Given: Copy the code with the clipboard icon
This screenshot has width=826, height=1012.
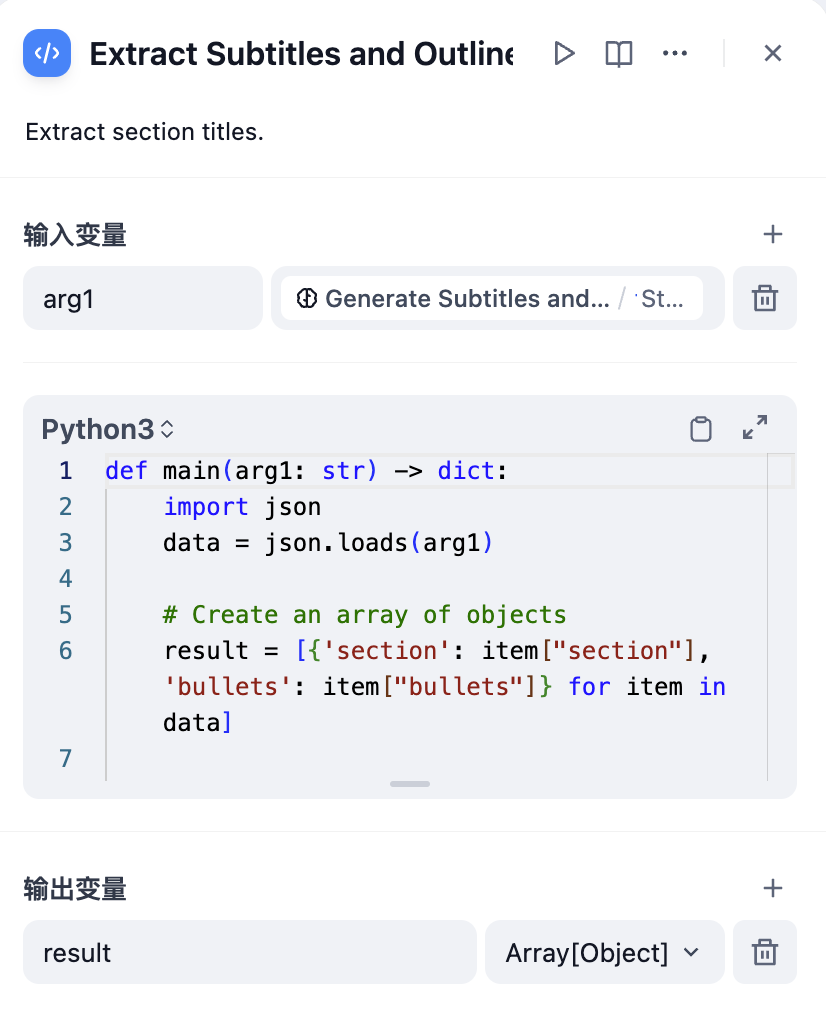Looking at the screenshot, I should (x=701, y=429).
